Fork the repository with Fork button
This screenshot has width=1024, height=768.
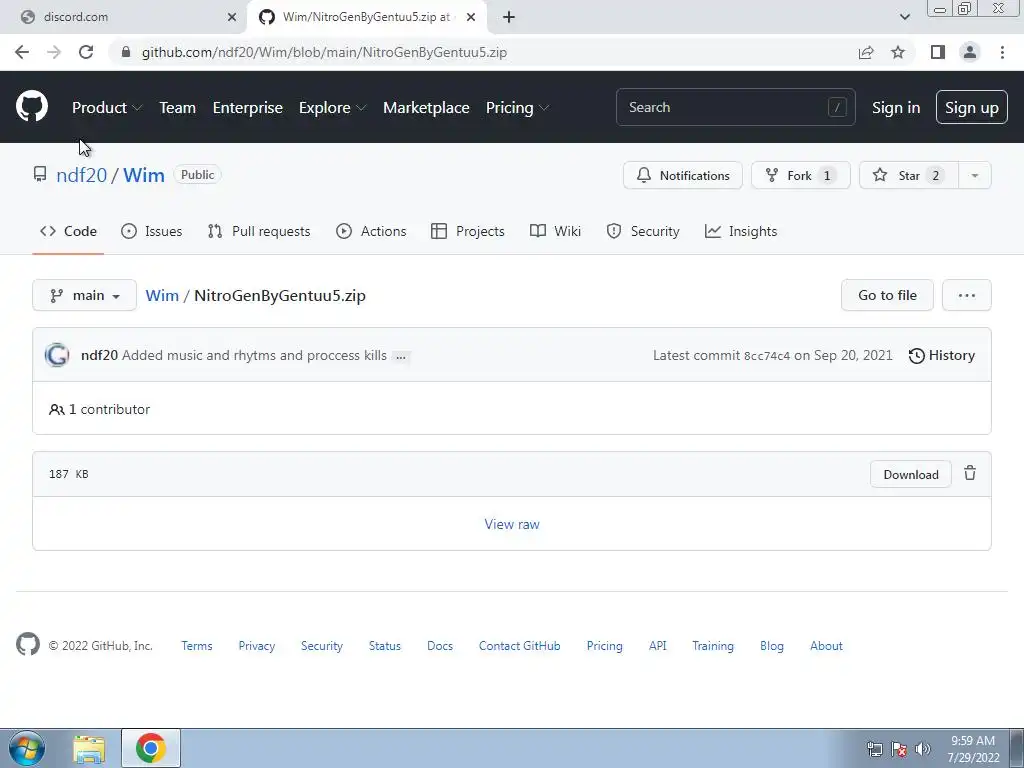(x=801, y=175)
